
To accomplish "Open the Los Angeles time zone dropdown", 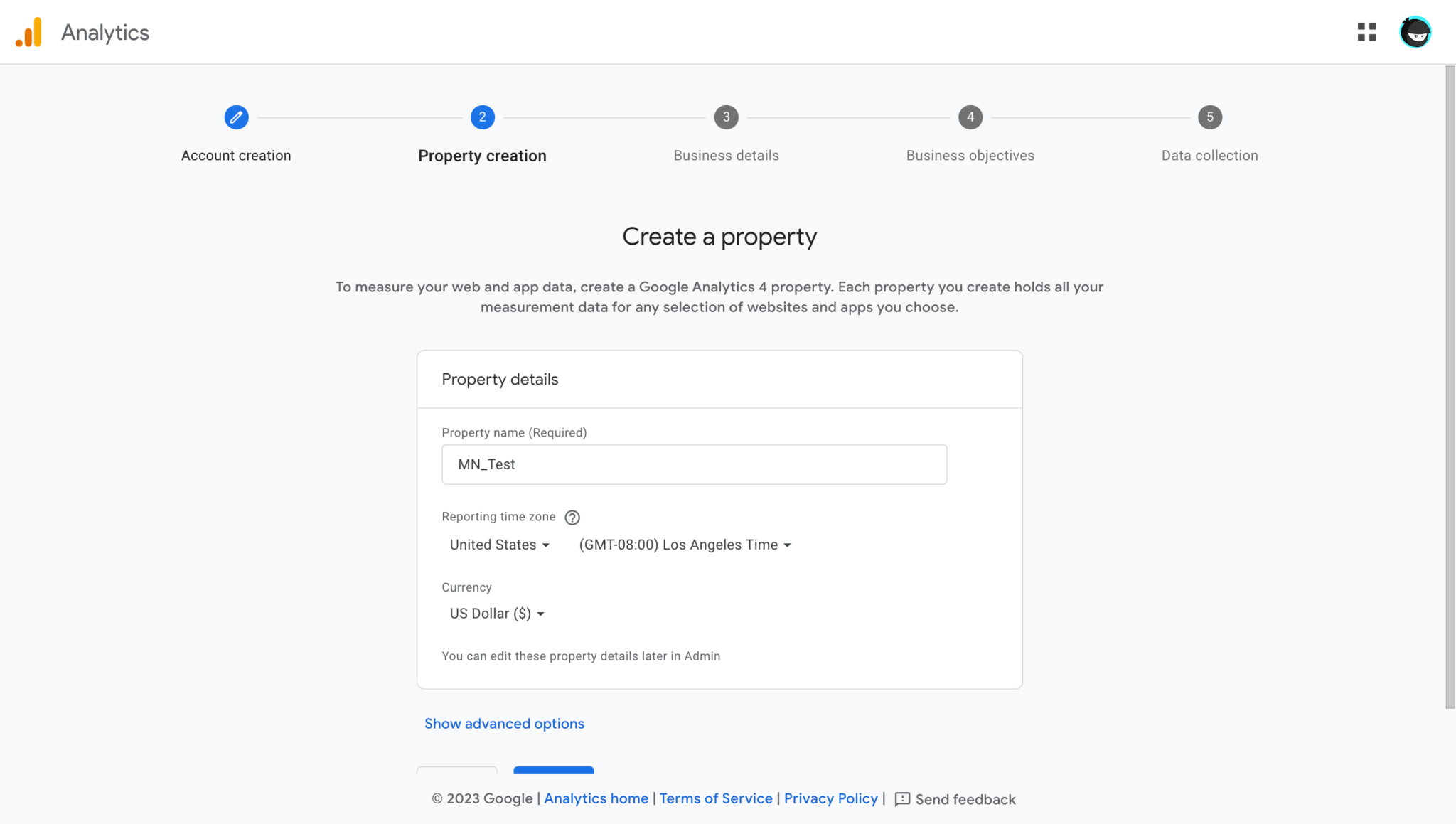I will [685, 545].
